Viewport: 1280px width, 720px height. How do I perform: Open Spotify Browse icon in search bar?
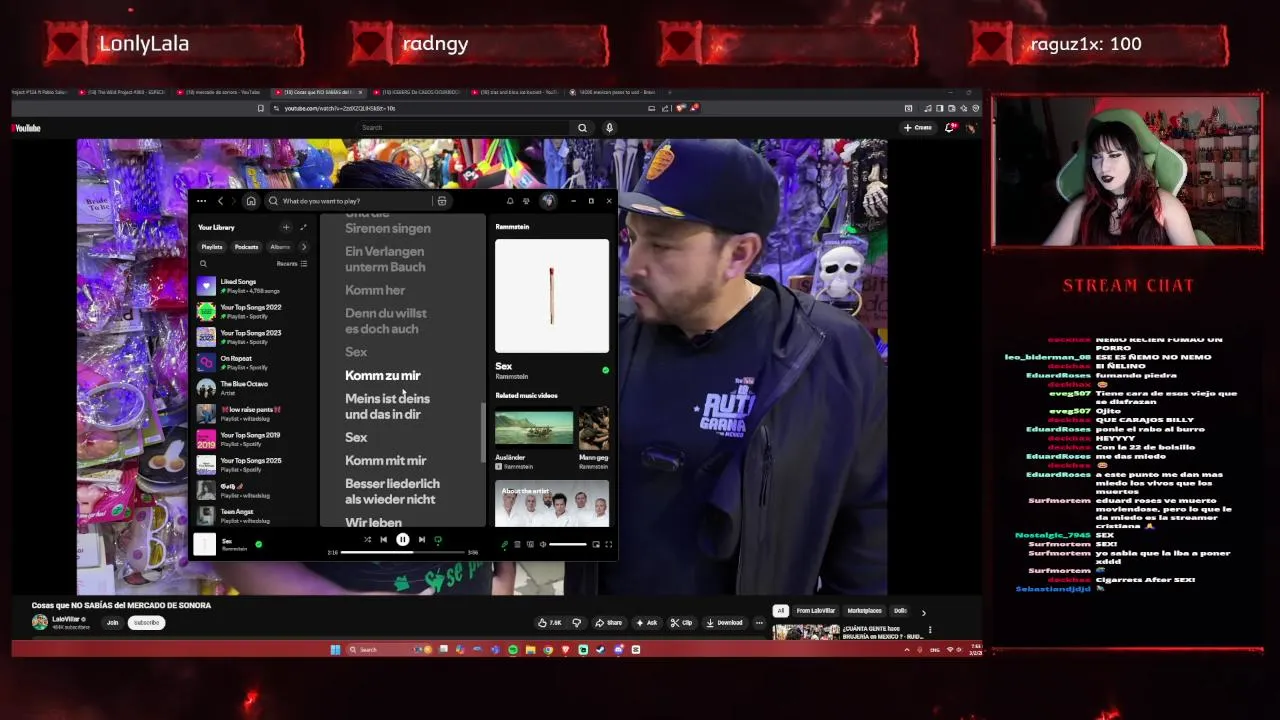[441, 201]
